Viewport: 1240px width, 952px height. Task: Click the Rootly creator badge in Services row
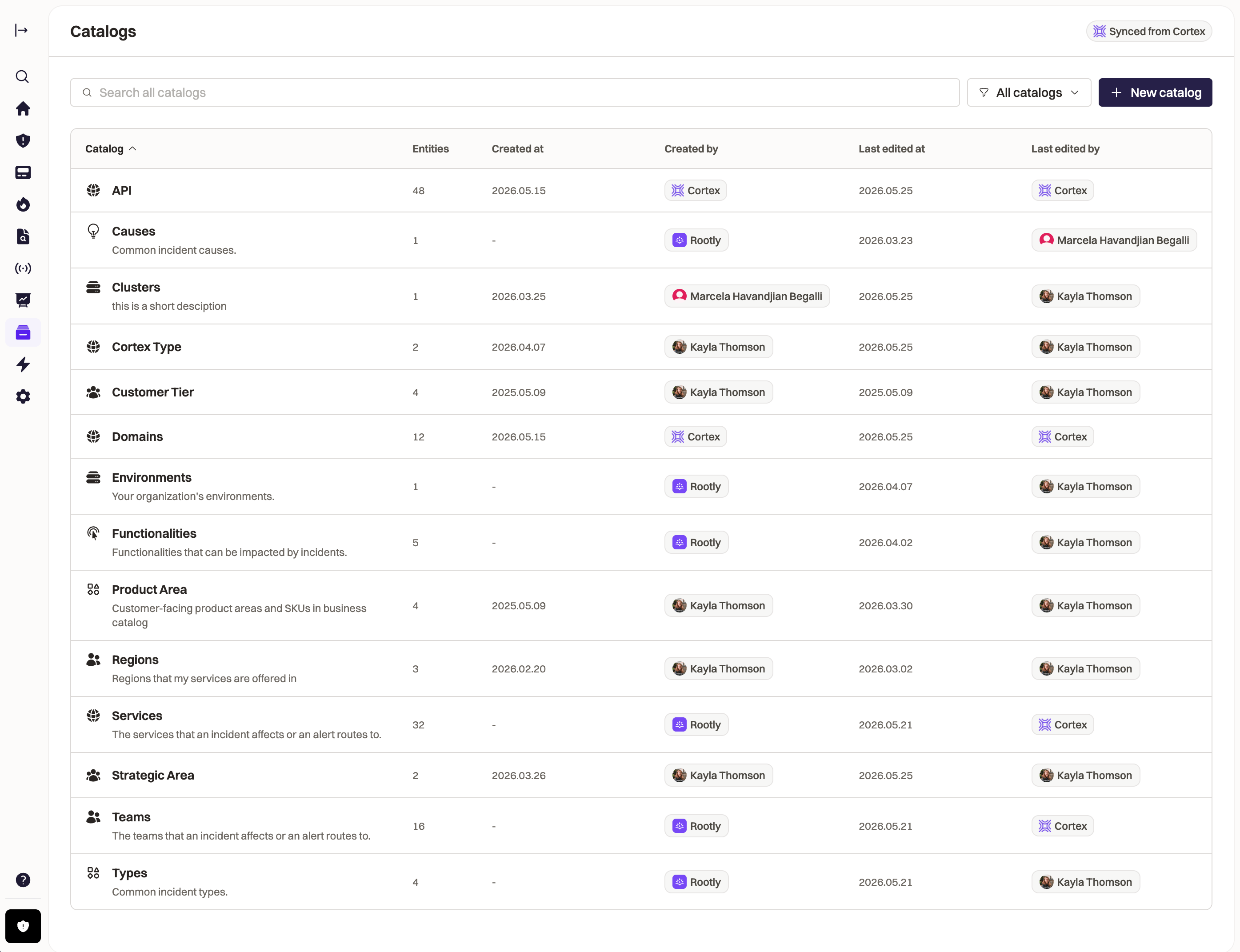[696, 725]
